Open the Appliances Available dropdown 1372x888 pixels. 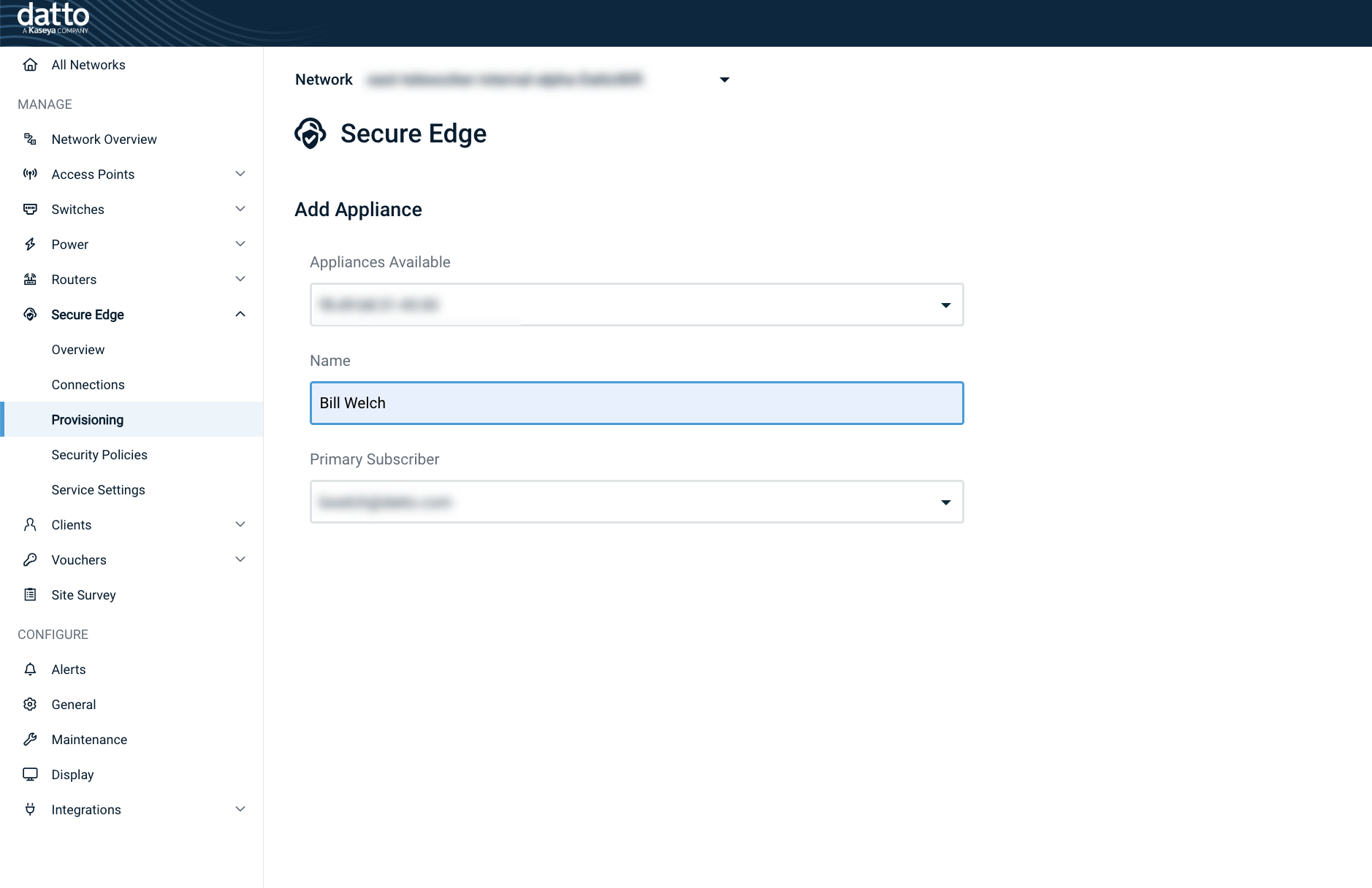point(946,305)
